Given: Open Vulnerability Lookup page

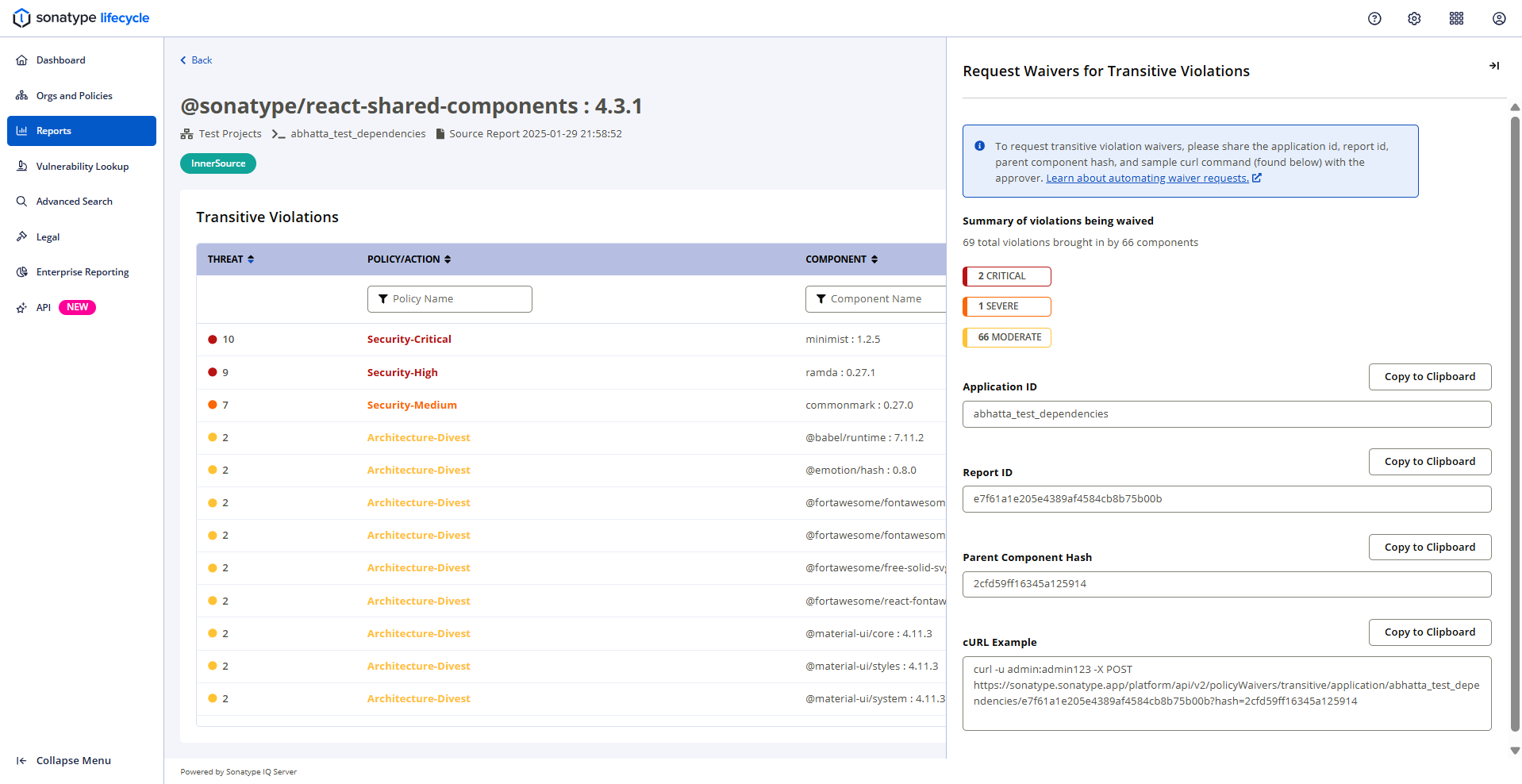Looking at the screenshot, I should coord(82,167).
